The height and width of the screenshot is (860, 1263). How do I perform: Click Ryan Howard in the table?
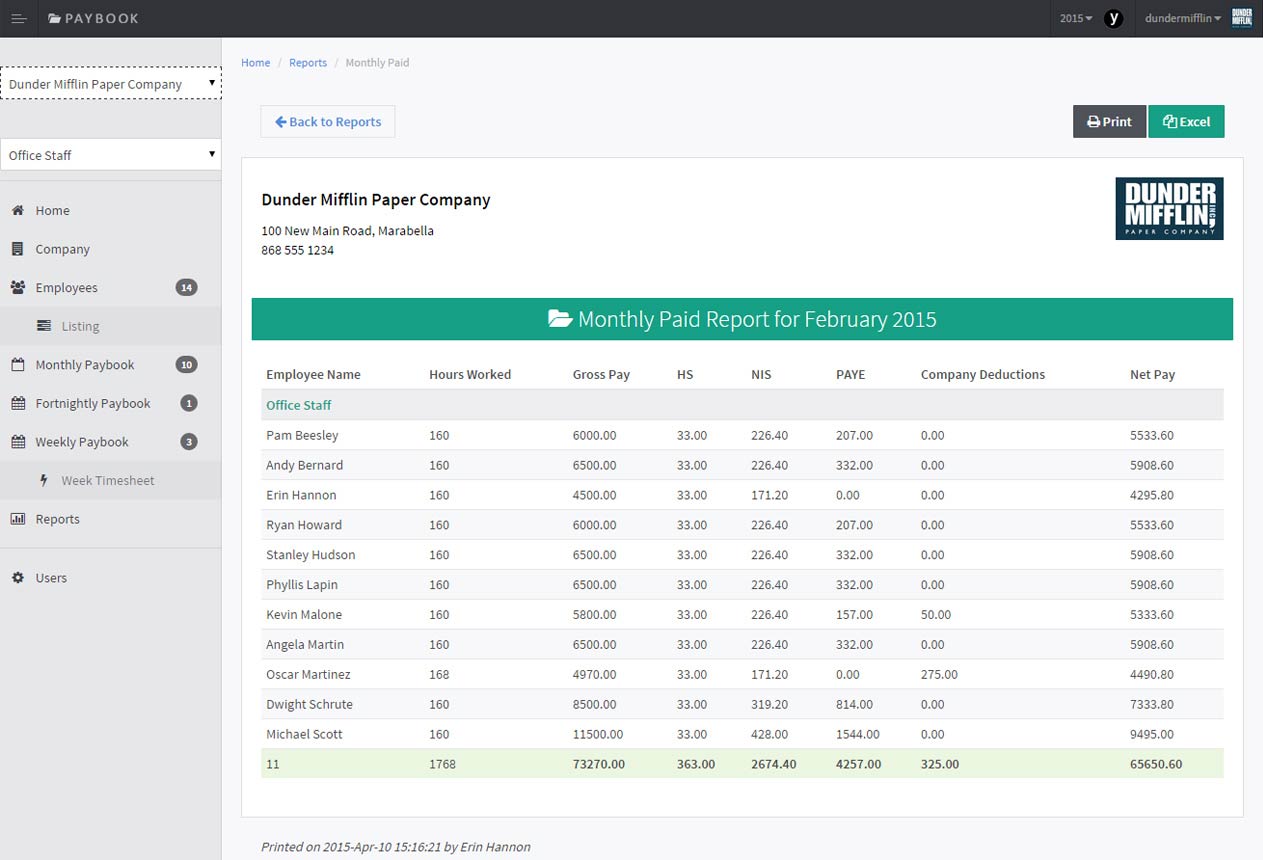point(304,525)
